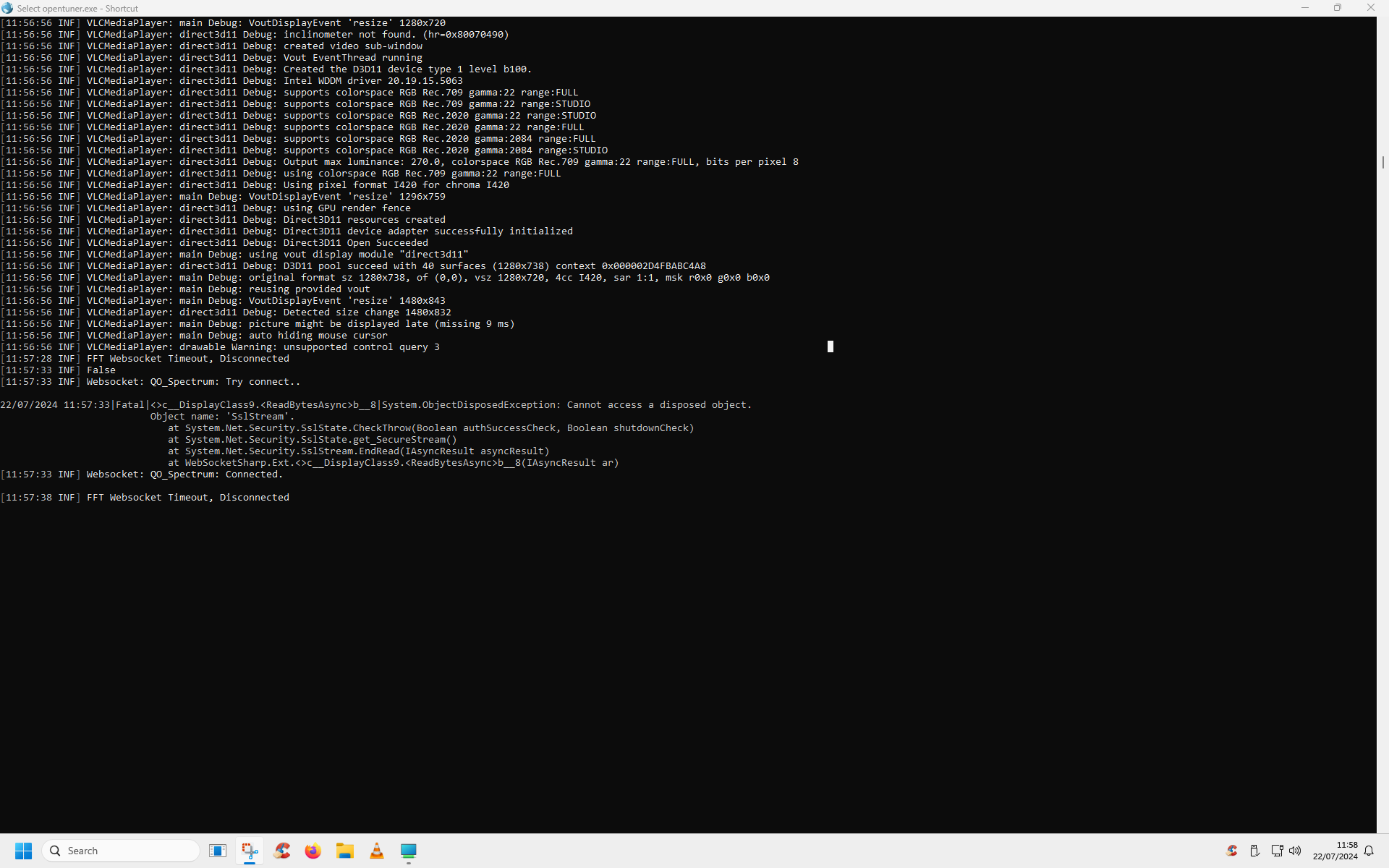Click the 'auto hiding mouse cursor' log line
The image size is (1389, 868).
(x=194, y=336)
